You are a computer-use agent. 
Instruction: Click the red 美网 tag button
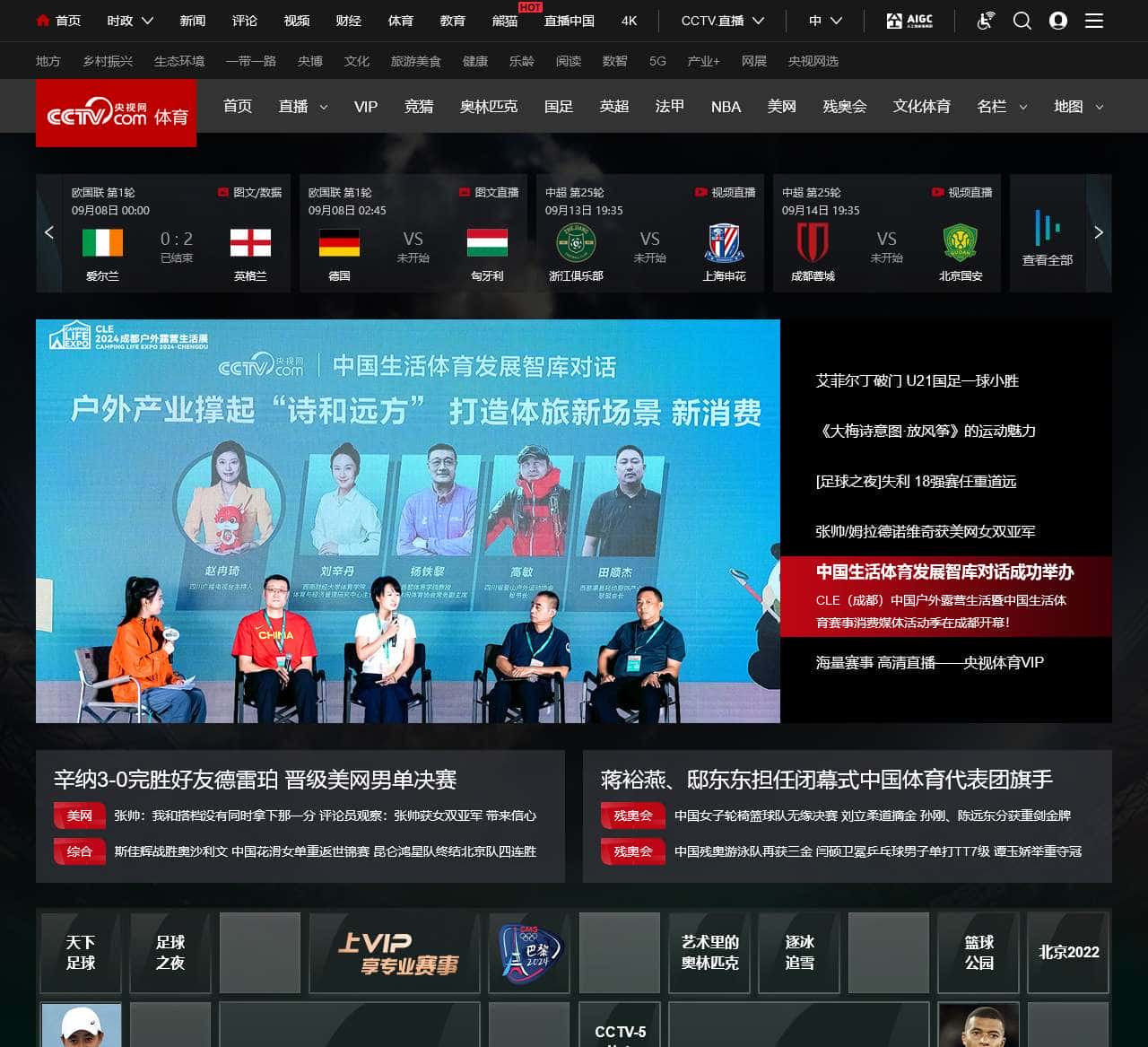(x=79, y=816)
